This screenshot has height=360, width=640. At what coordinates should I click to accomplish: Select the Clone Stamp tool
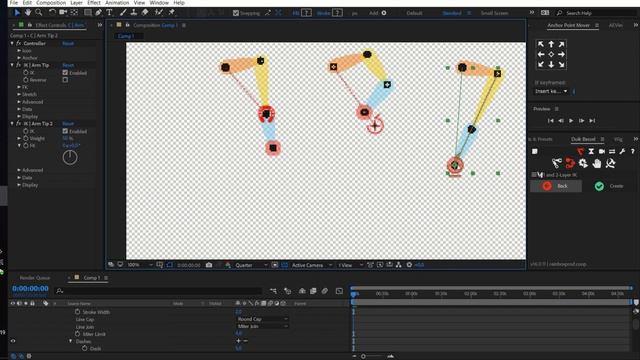click(133, 13)
